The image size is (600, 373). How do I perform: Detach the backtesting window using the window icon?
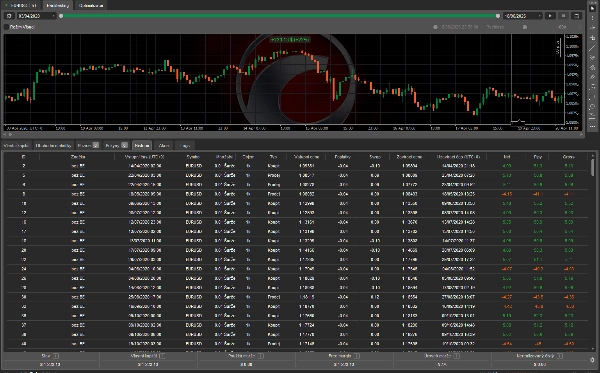[x=576, y=16]
